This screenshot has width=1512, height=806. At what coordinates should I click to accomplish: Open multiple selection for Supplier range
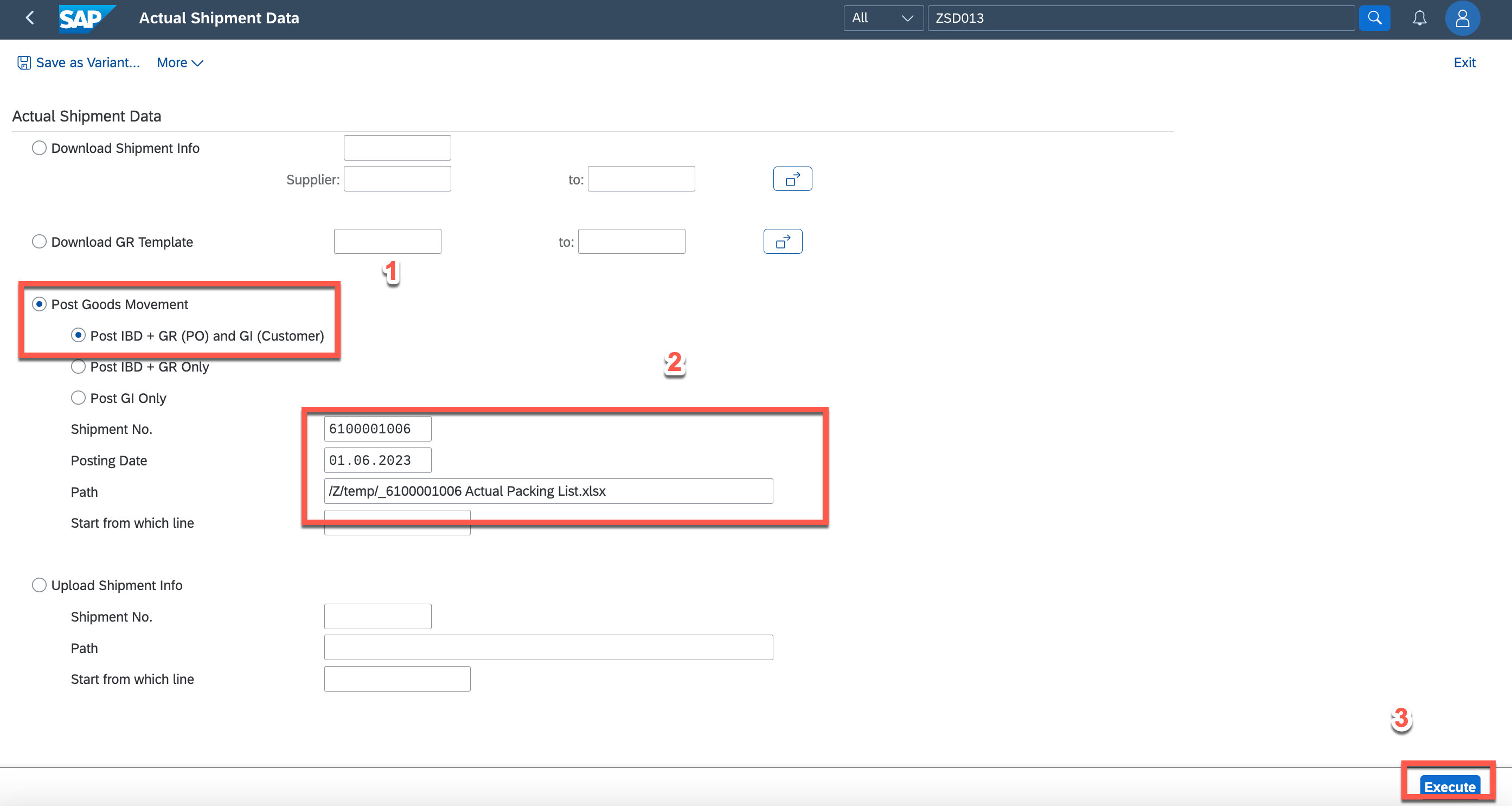(x=792, y=179)
